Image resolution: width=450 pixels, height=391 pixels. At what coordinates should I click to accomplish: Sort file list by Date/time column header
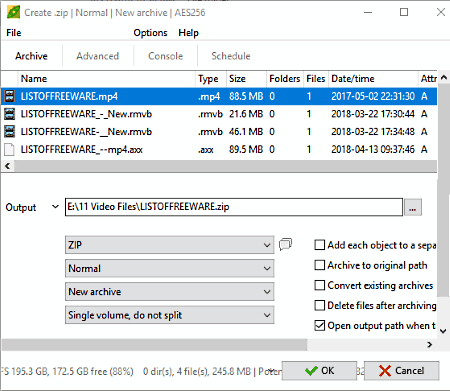coord(373,79)
